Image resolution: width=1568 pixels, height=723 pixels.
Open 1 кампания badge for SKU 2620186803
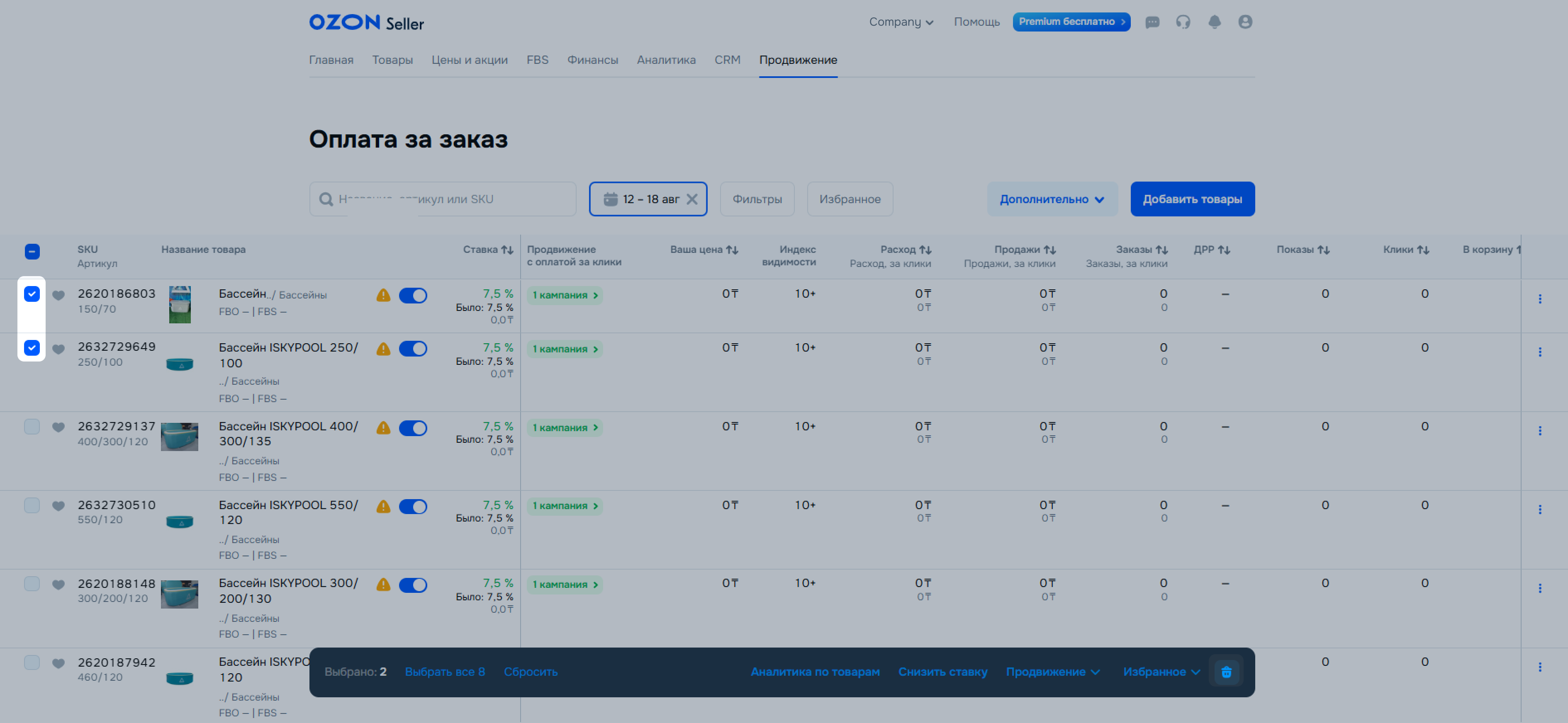(x=565, y=296)
